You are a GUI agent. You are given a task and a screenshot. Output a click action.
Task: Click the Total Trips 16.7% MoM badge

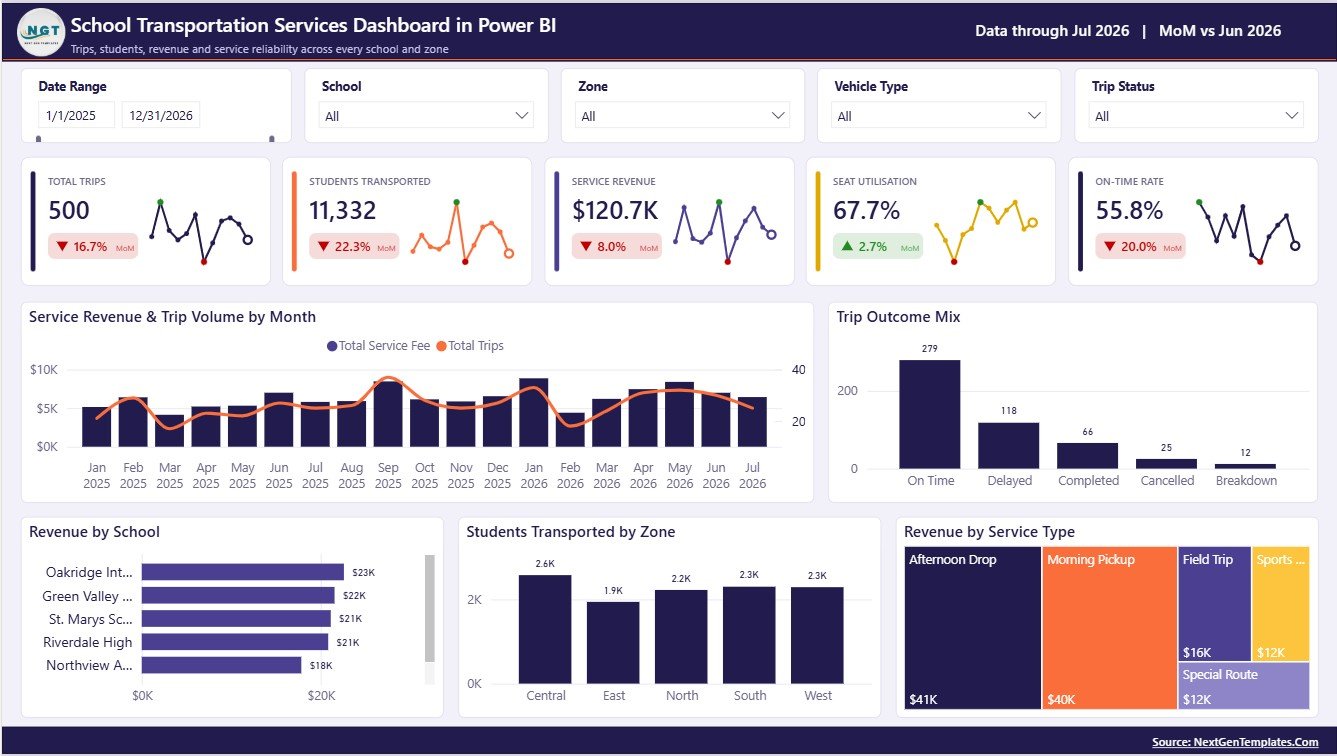(x=93, y=247)
